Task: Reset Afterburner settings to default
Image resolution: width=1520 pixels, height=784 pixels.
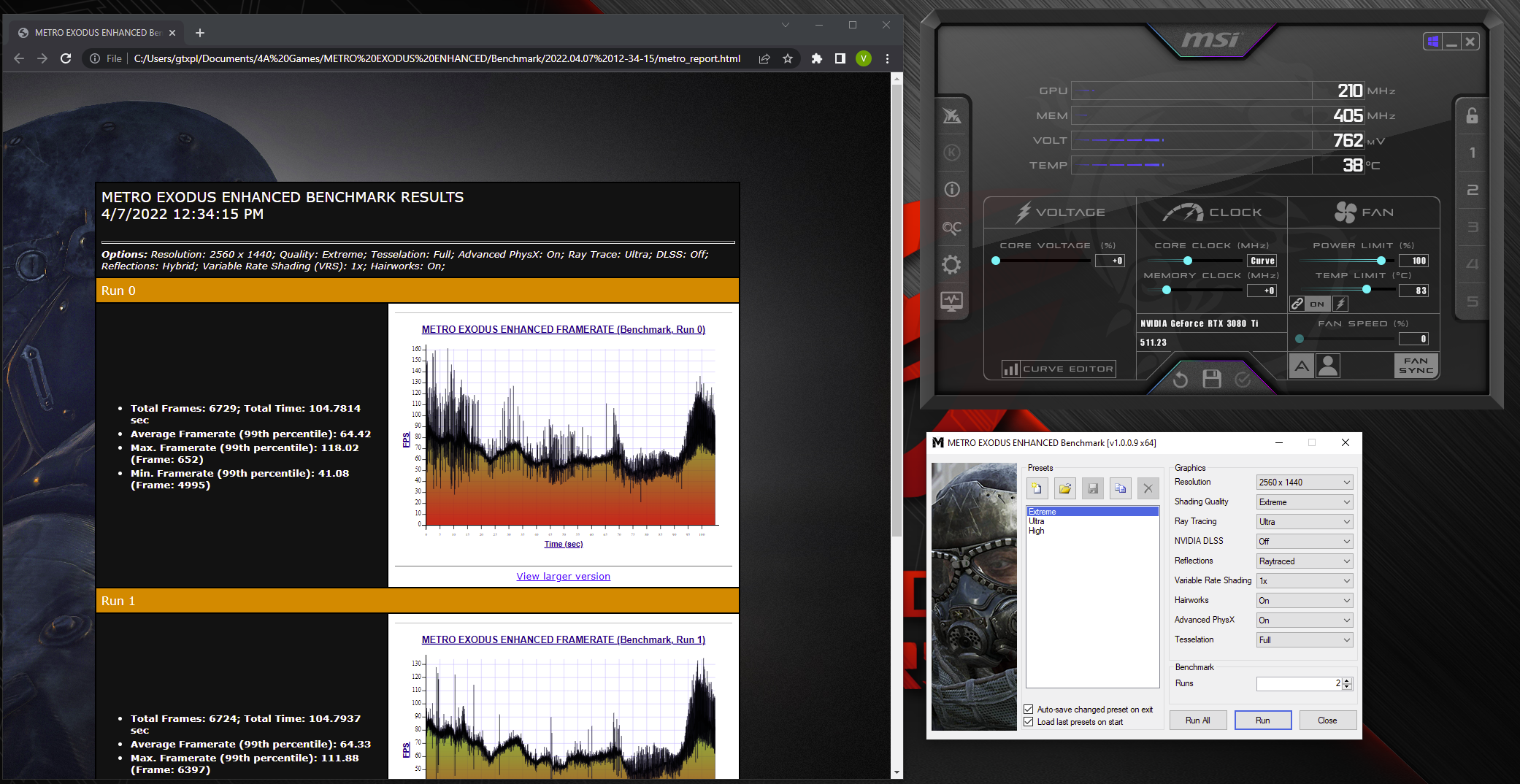Action: coord(1181,379)
